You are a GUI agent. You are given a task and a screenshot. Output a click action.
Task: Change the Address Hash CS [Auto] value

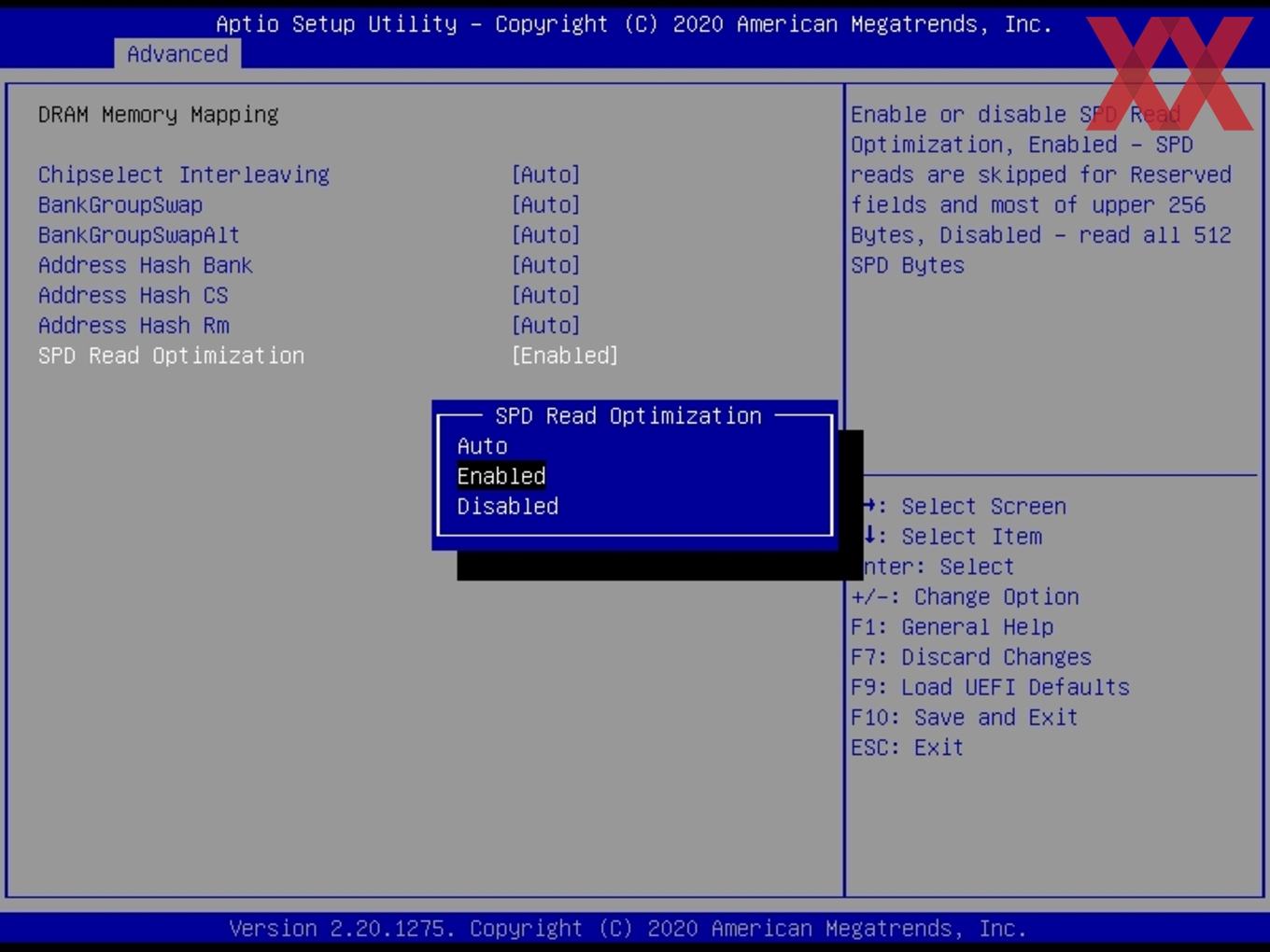point(546,295)
